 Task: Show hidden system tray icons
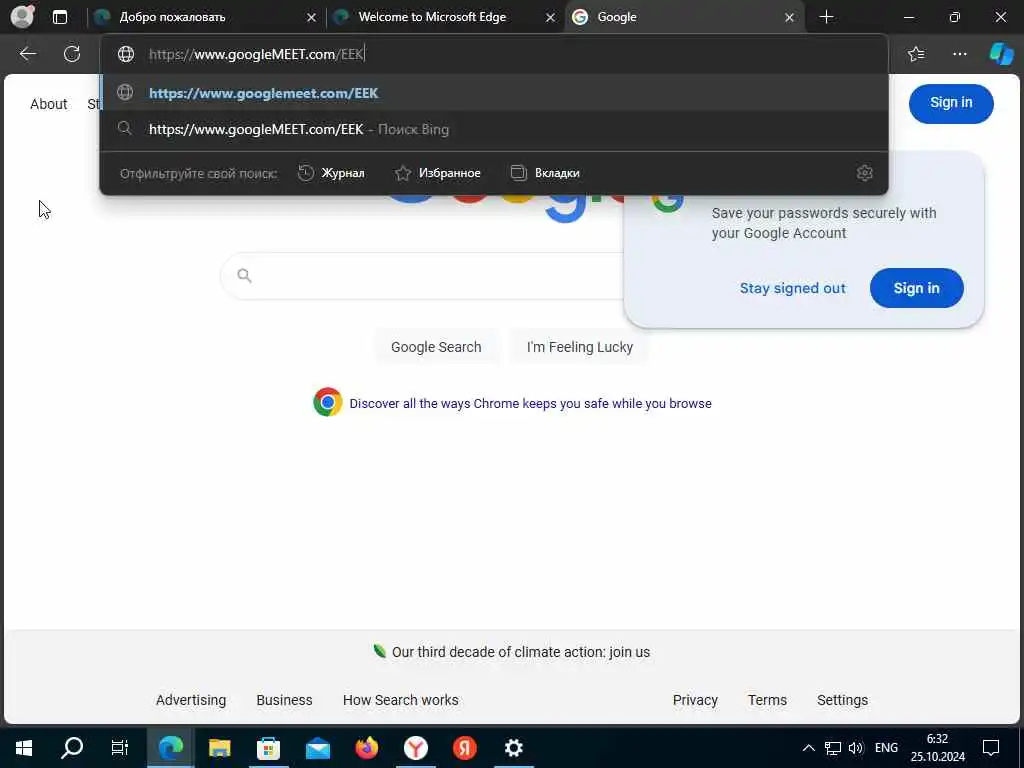coord(808,748)
